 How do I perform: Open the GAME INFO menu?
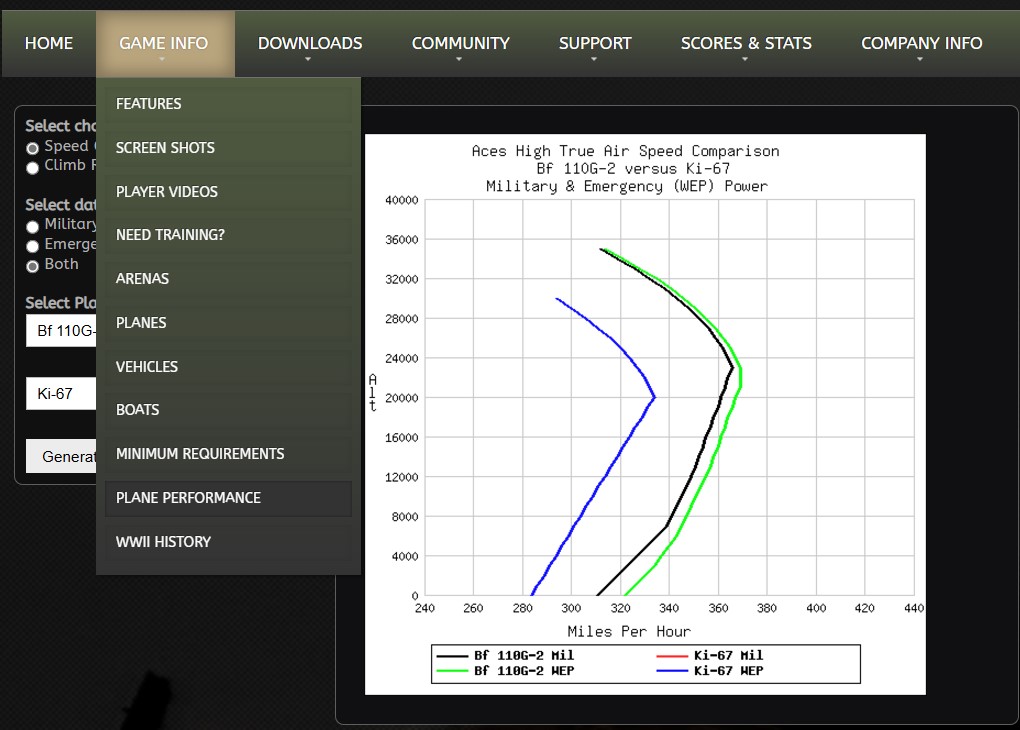163,43
